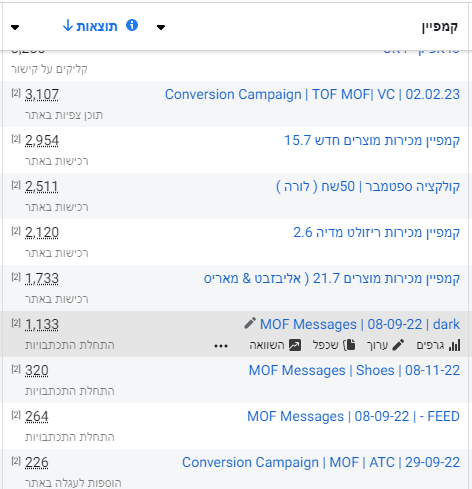Click the 3,107 results value
This screenshot has height=489, width=472.
(42, 95)
